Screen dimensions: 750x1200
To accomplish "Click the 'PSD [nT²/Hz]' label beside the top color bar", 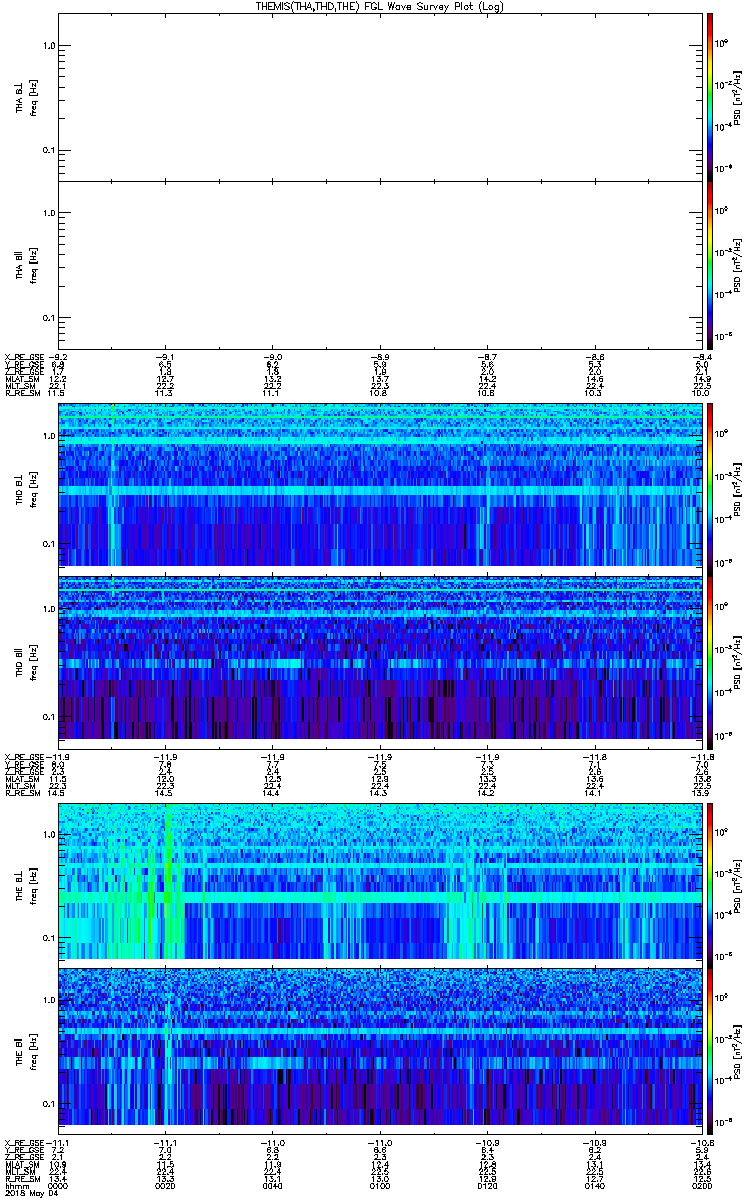I will 735,97.
